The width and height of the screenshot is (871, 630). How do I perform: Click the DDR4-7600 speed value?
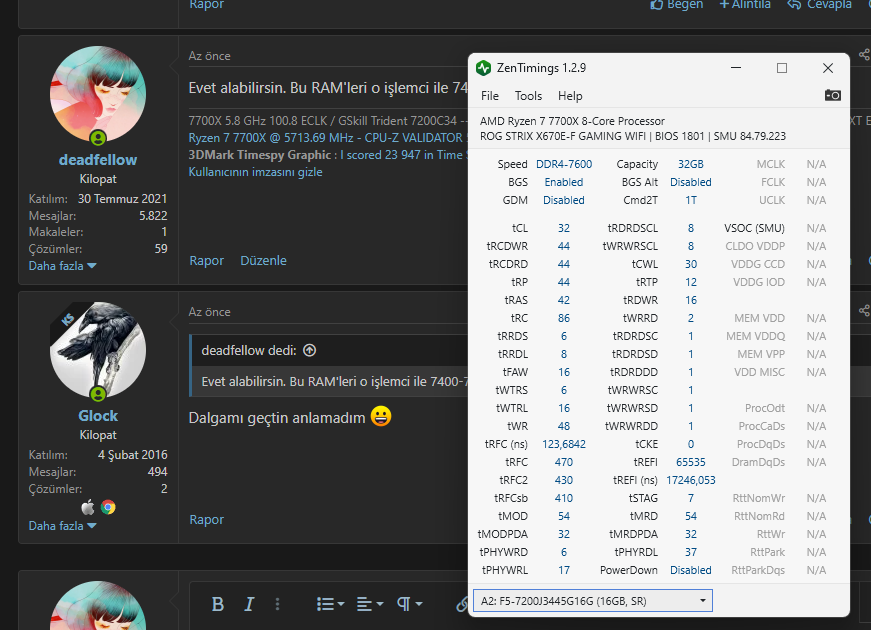(x=564, y=164)
